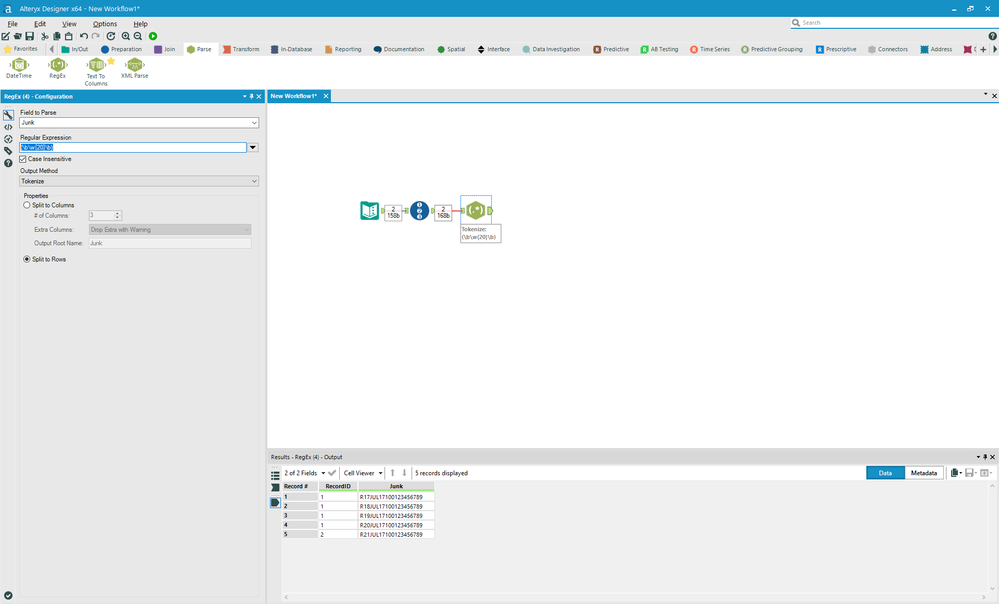Open the top-right help question mark icon
Screen dimensions: 999x604
point(992,36)
